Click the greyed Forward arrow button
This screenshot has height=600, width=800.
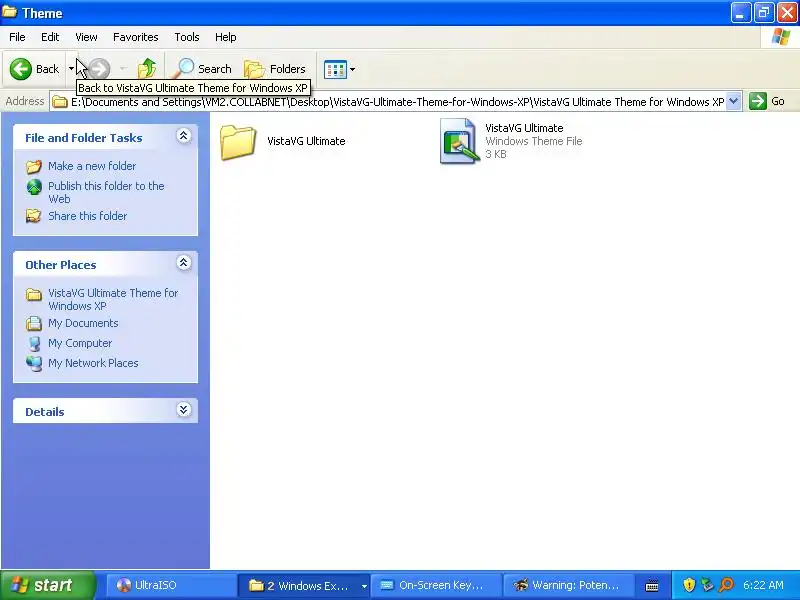click(100, 69)
